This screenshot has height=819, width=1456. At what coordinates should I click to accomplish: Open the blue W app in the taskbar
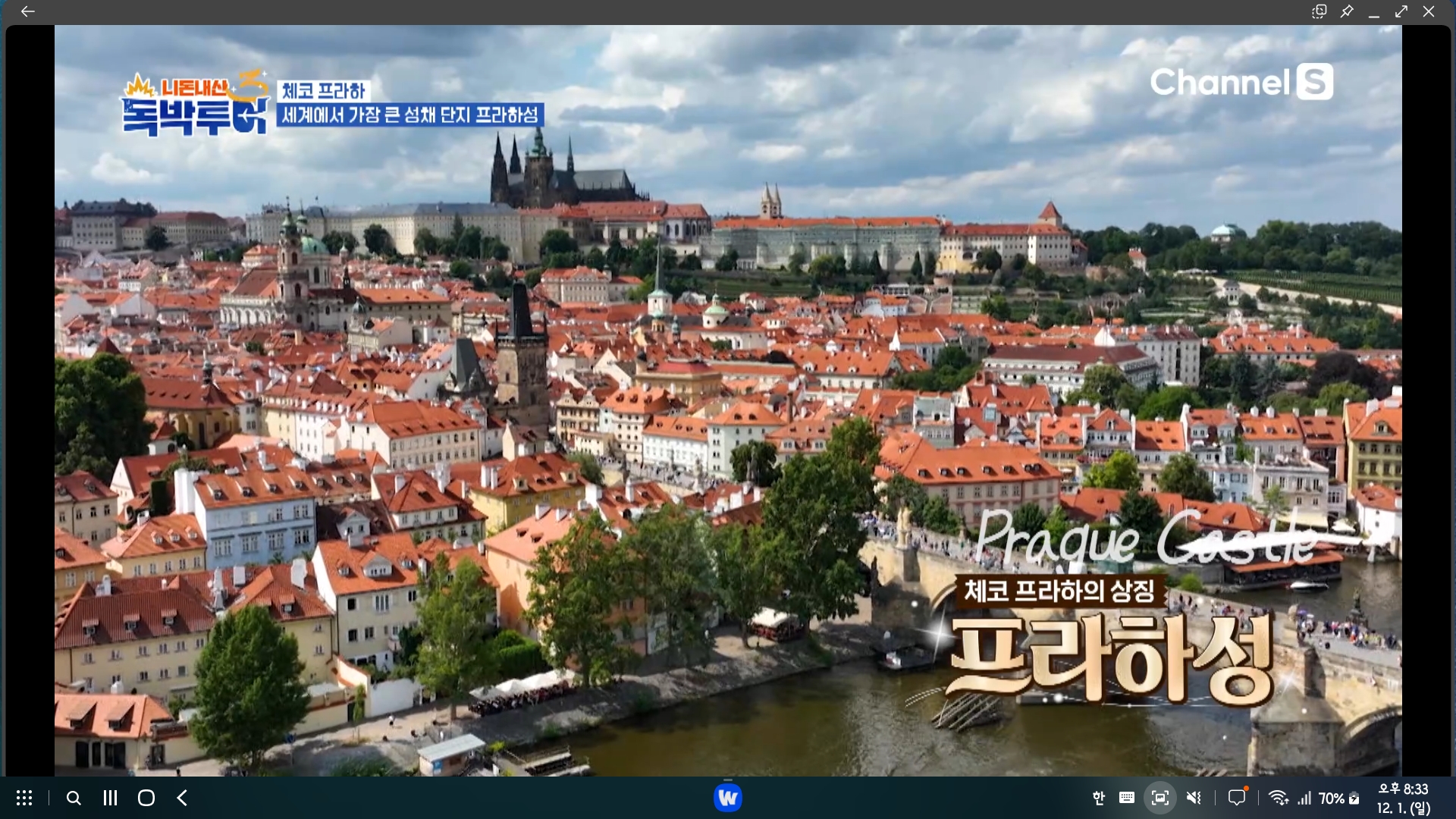tap(728, 798)
